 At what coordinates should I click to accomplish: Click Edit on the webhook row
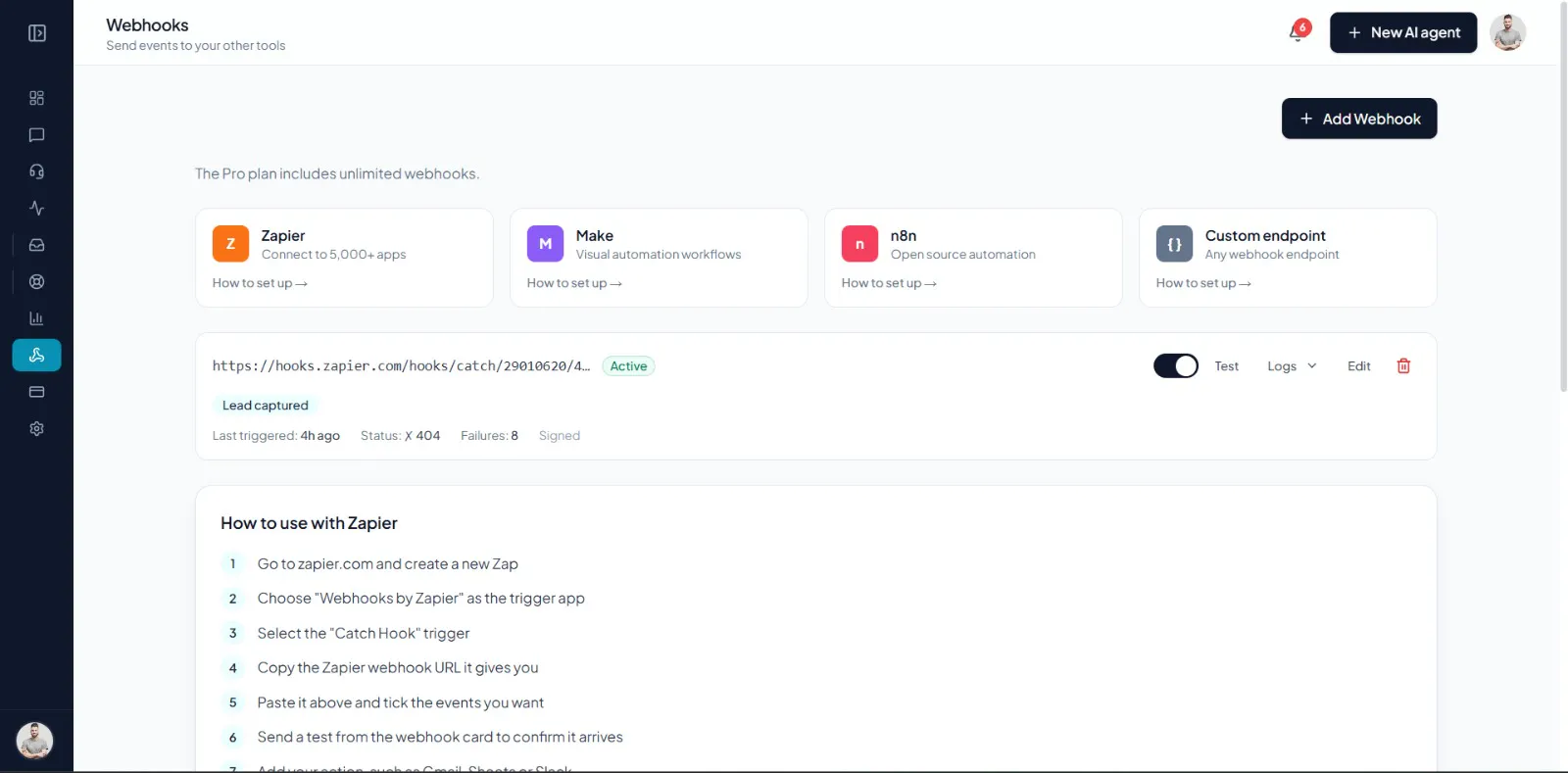[x=1358, y=365]
